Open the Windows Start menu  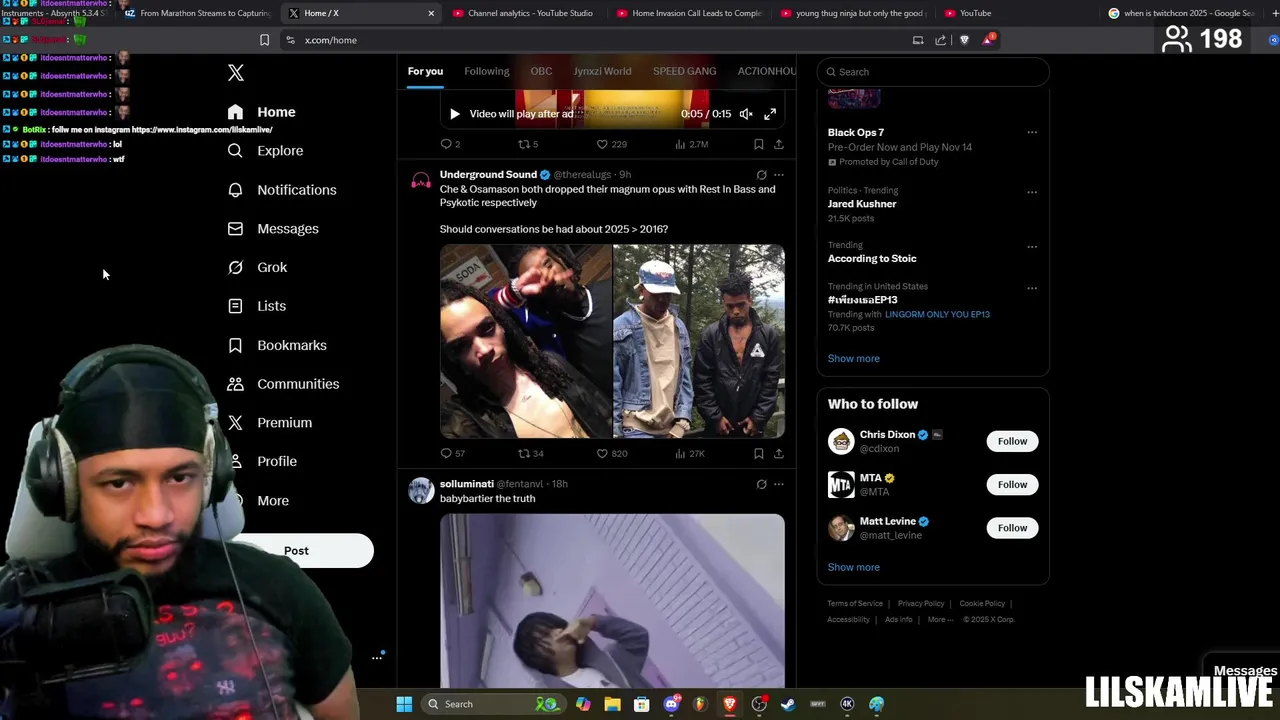[x=404, y=704]
